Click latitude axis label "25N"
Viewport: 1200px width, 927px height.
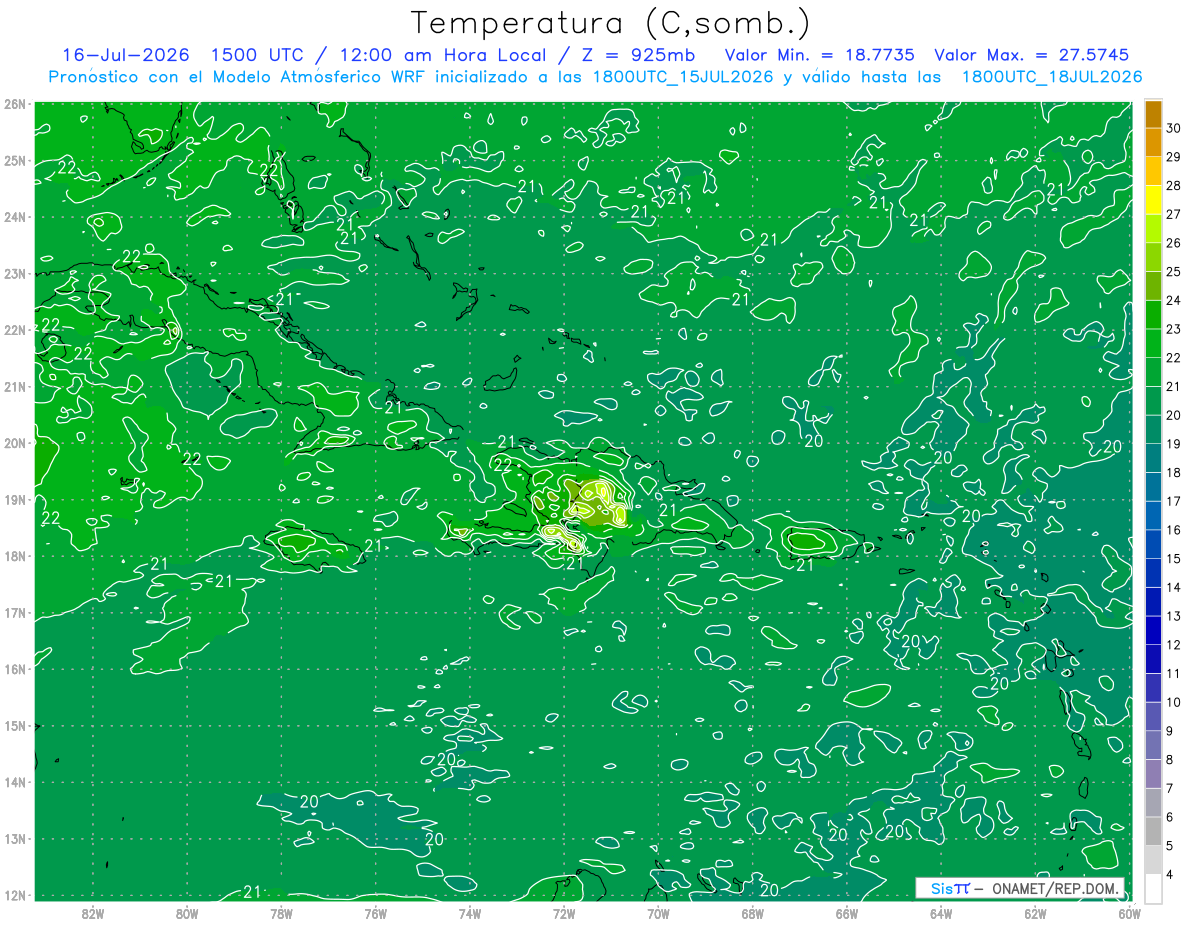pos(14,160)
